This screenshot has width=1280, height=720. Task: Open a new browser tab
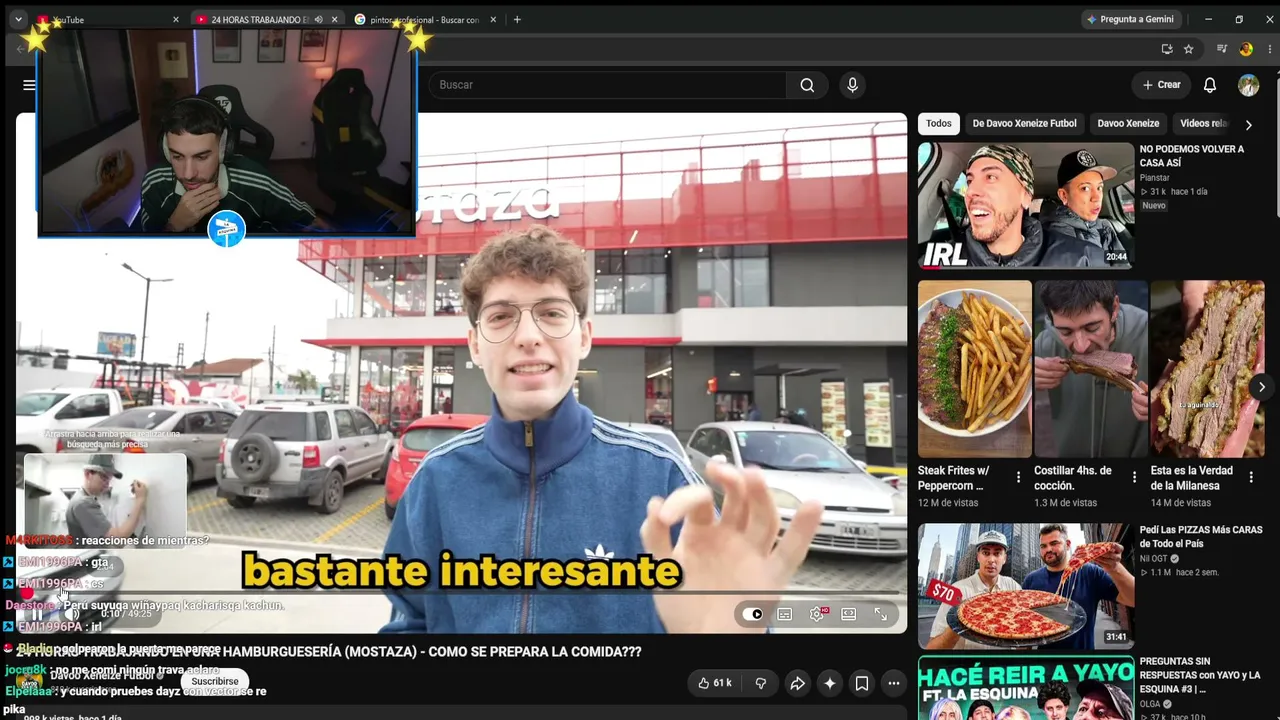pyautogui.click(x=517, y=20)
